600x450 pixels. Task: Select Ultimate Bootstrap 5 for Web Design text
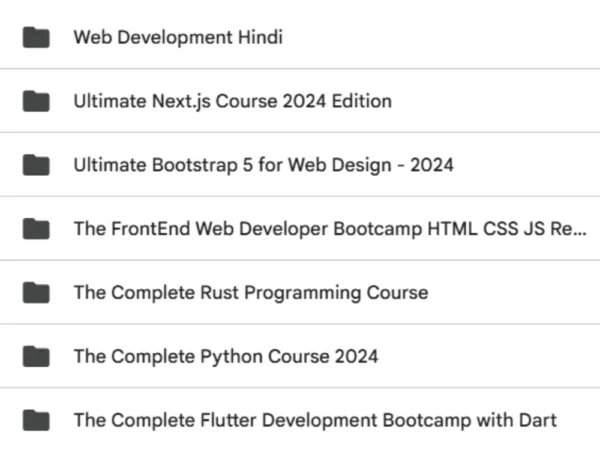263,165
